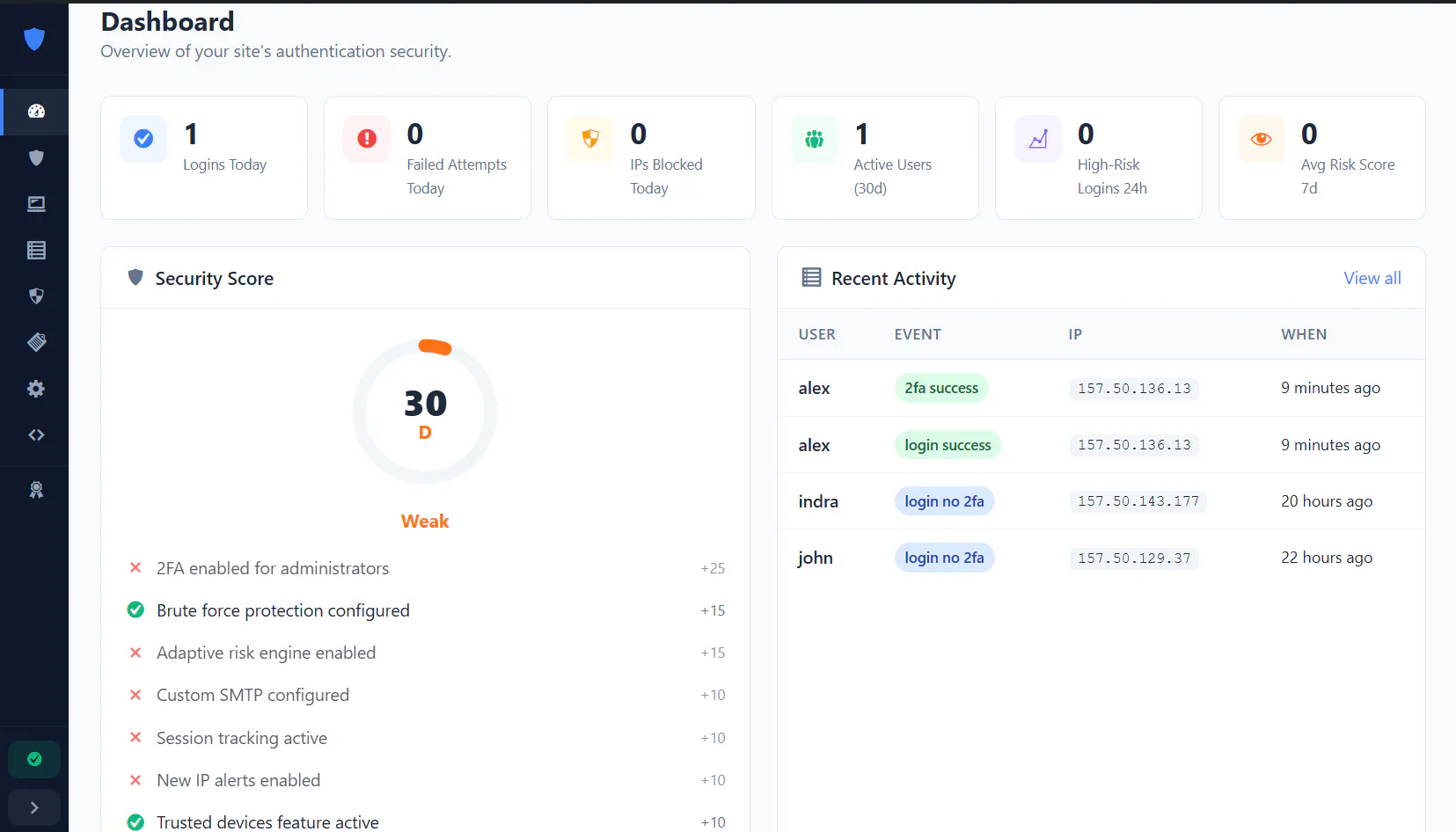The height and width of the screenshot is (832, 1456).
Task: Click the Dashboard page heading
Action: [167, 21]
